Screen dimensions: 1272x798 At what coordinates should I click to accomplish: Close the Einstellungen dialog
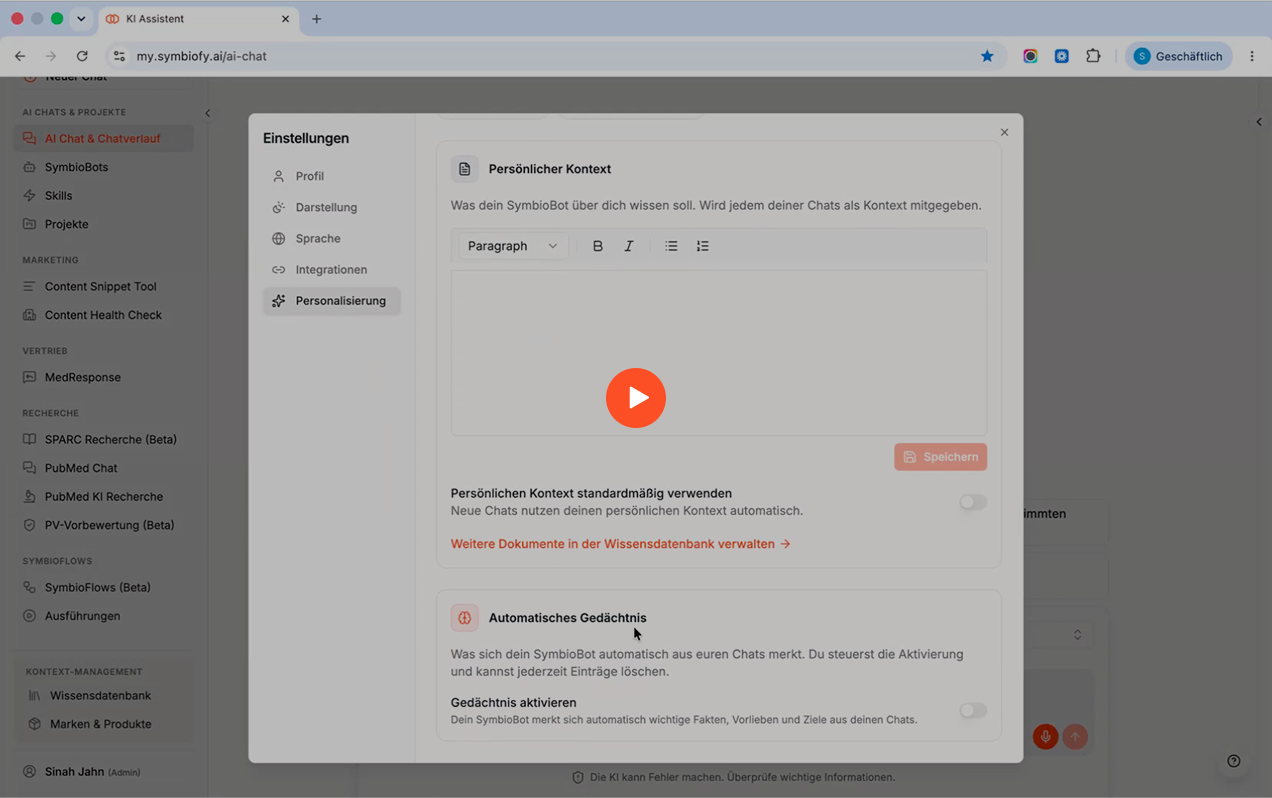(1005, 132)
